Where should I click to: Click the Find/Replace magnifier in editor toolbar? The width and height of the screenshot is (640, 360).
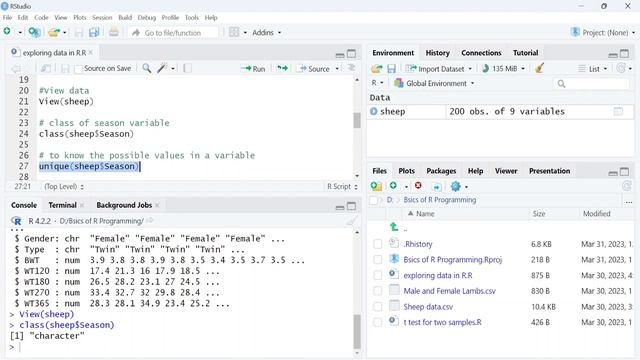click(147, 68)
